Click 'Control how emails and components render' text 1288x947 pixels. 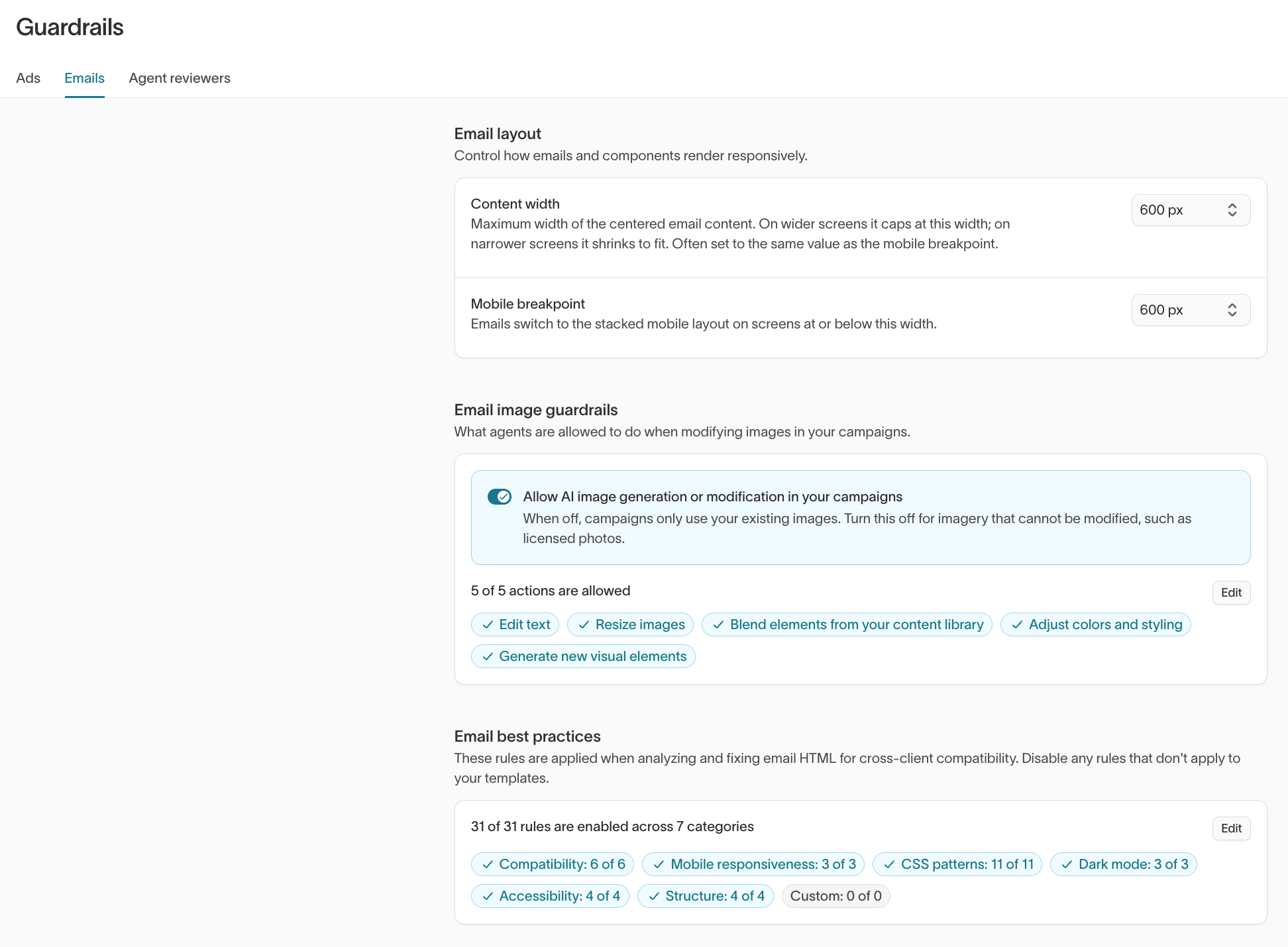631,156
